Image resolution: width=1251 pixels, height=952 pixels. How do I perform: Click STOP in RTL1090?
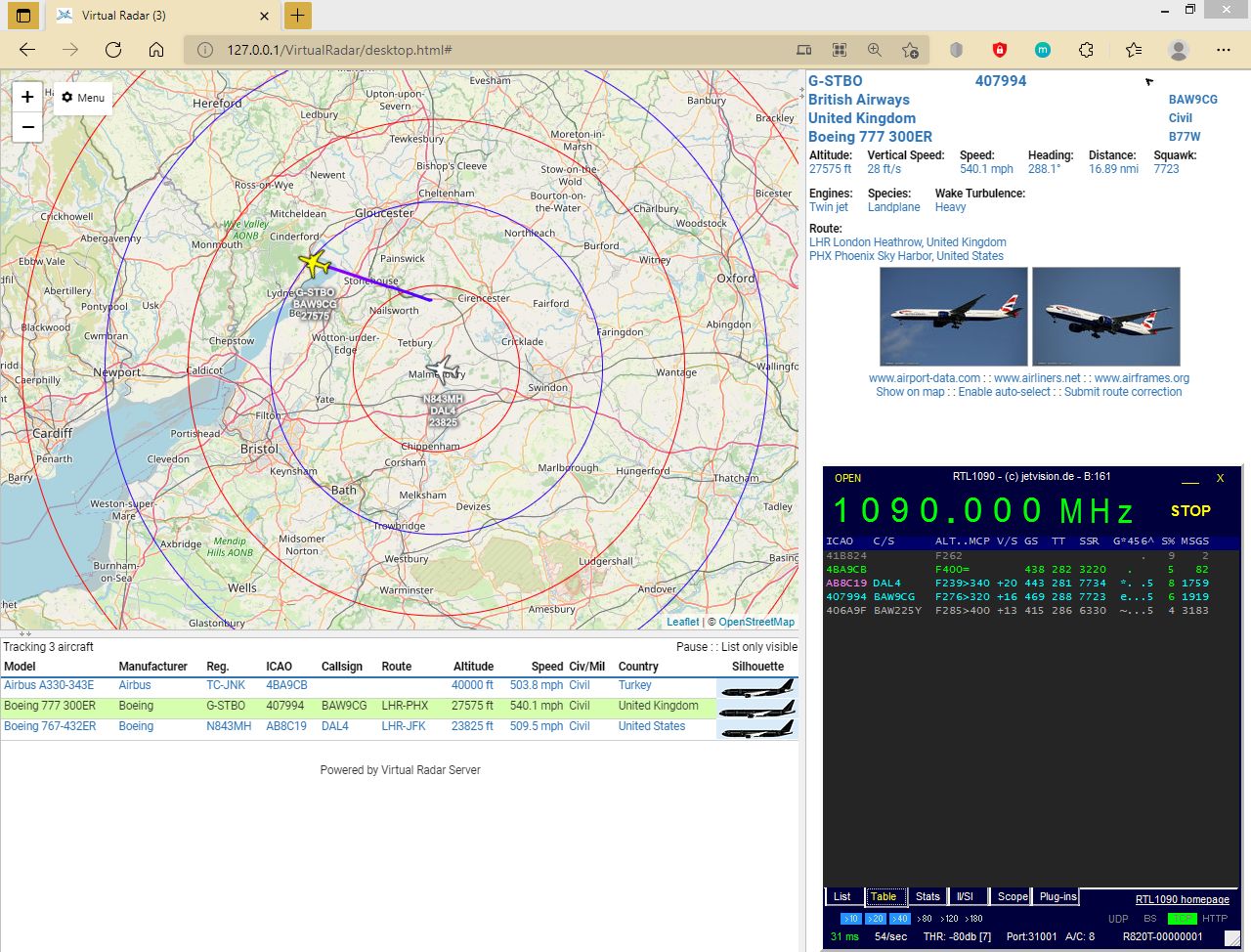pos(1190,510)
